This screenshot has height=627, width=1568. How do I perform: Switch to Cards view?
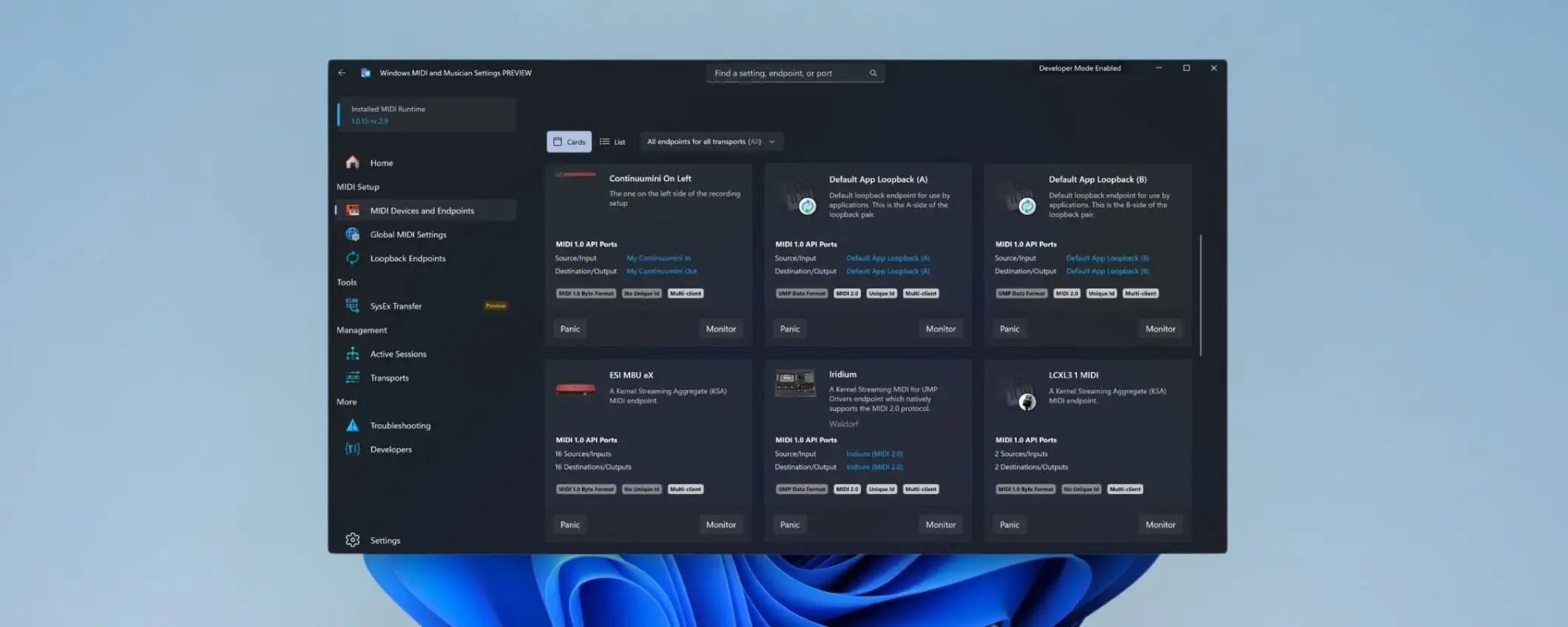[569, 142]
